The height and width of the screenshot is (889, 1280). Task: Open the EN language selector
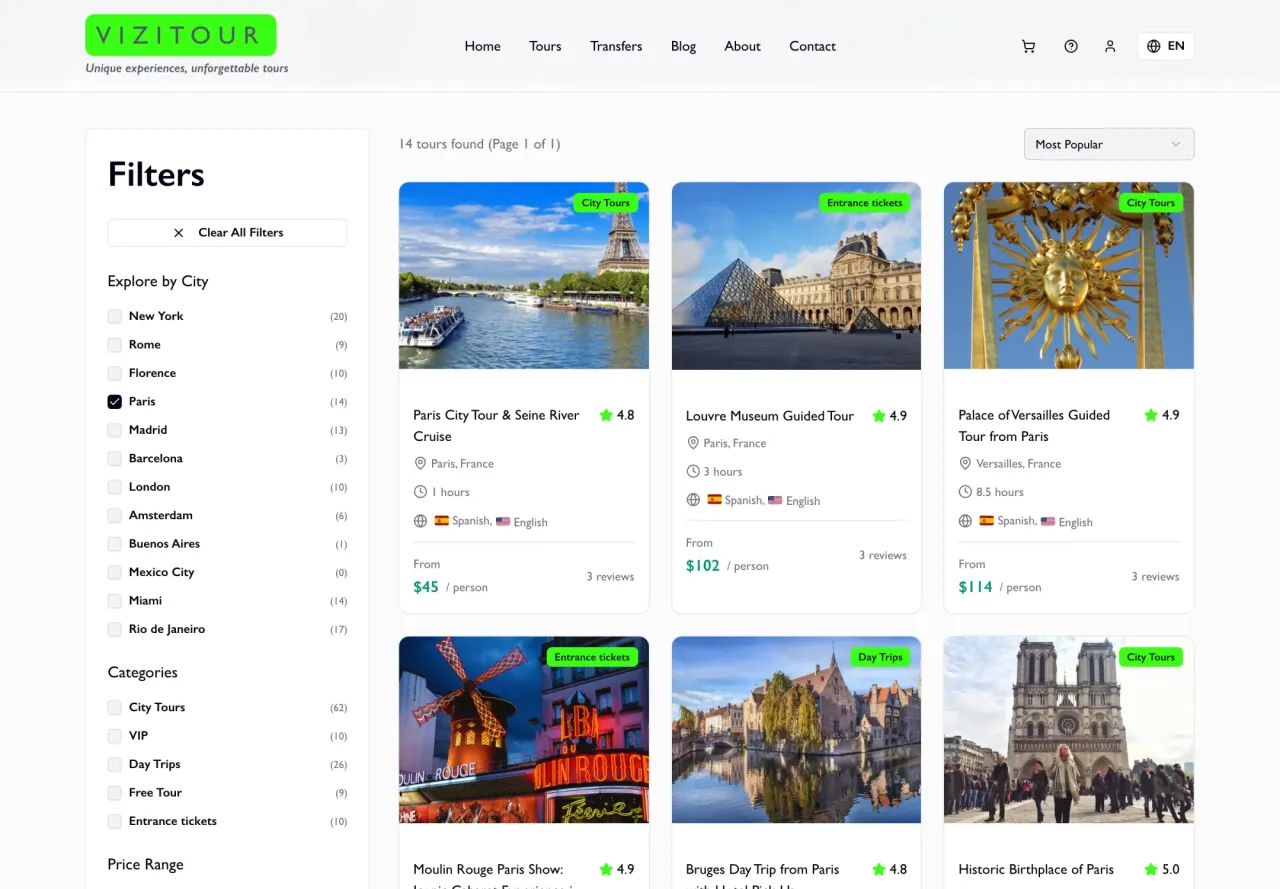click(1166, 46)
